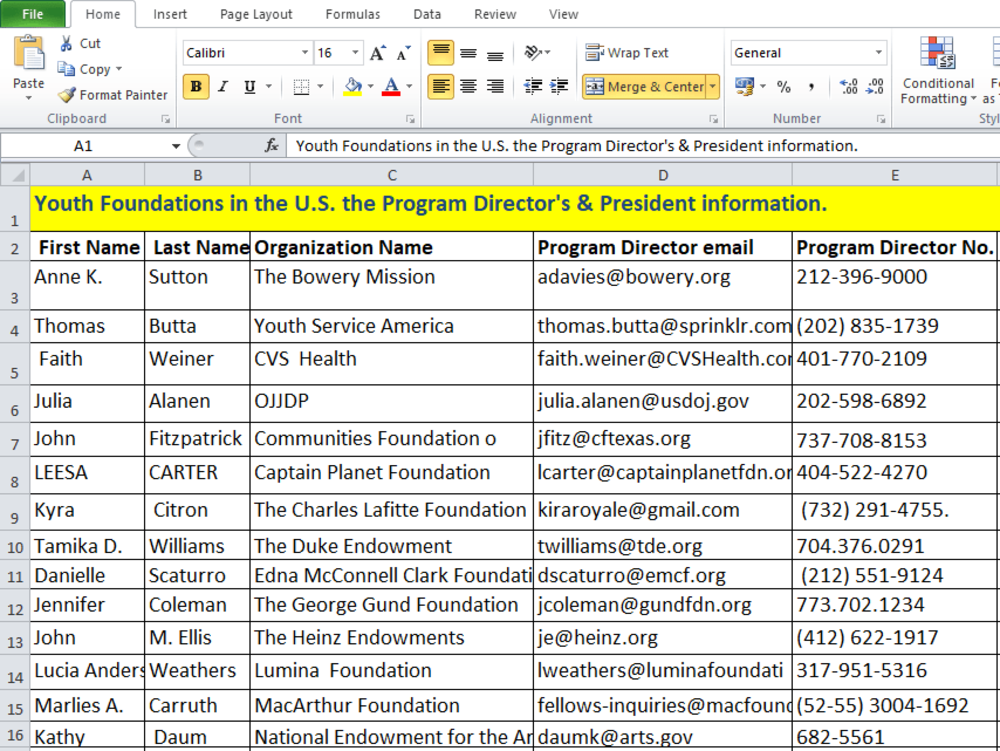Screen dimensions: 1000x751
Task: Open Conditional Formatting menu
Action: coord(938,70)
